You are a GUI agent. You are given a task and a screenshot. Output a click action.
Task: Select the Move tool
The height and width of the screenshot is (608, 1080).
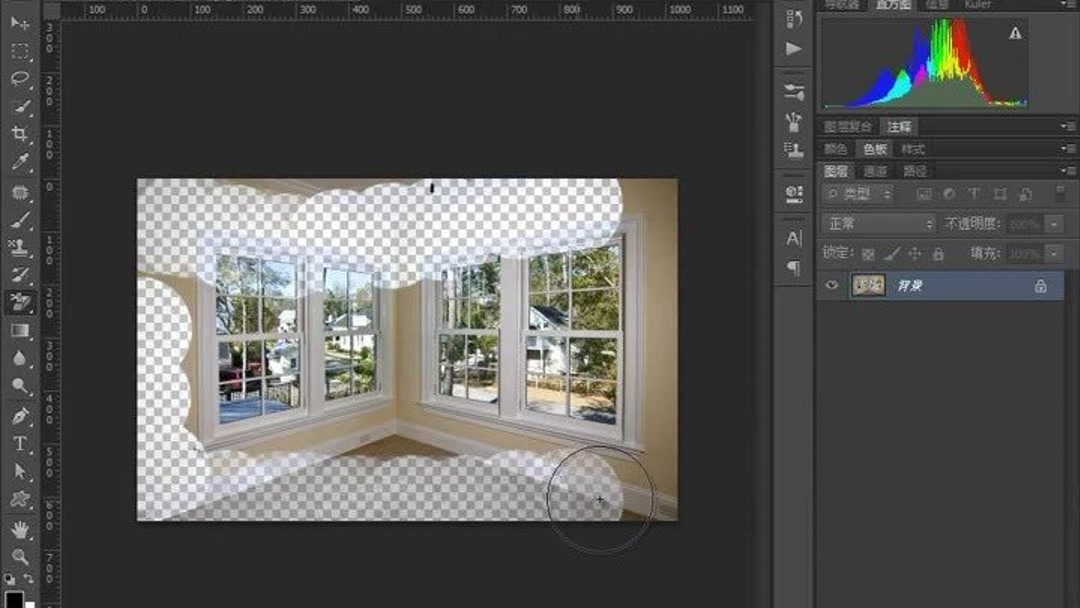pos(13,22)
